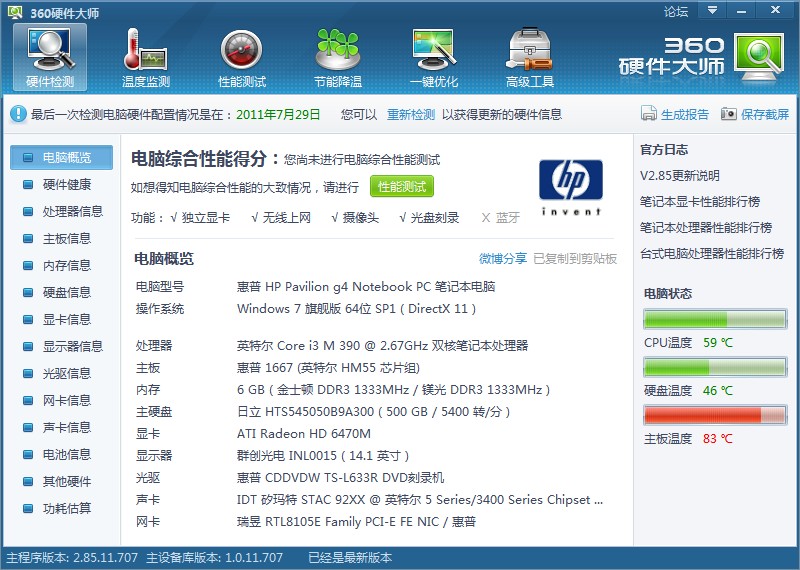Click the 独立显卡 feature label
The height and width of the screenshot is (570, 800).
point(206,218)
